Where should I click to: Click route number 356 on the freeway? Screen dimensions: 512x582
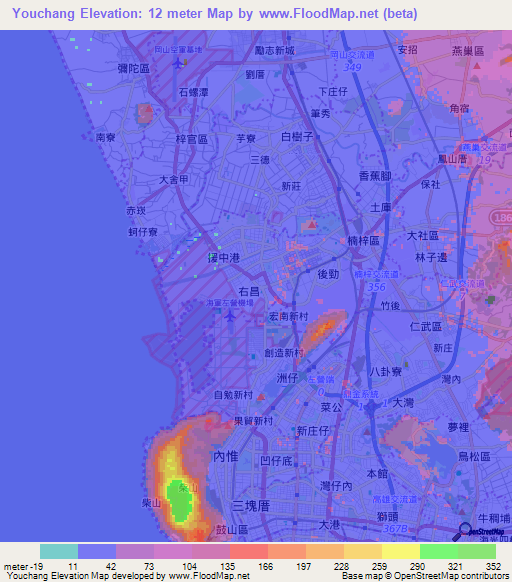pyautogui.click(x=376, y=287)
